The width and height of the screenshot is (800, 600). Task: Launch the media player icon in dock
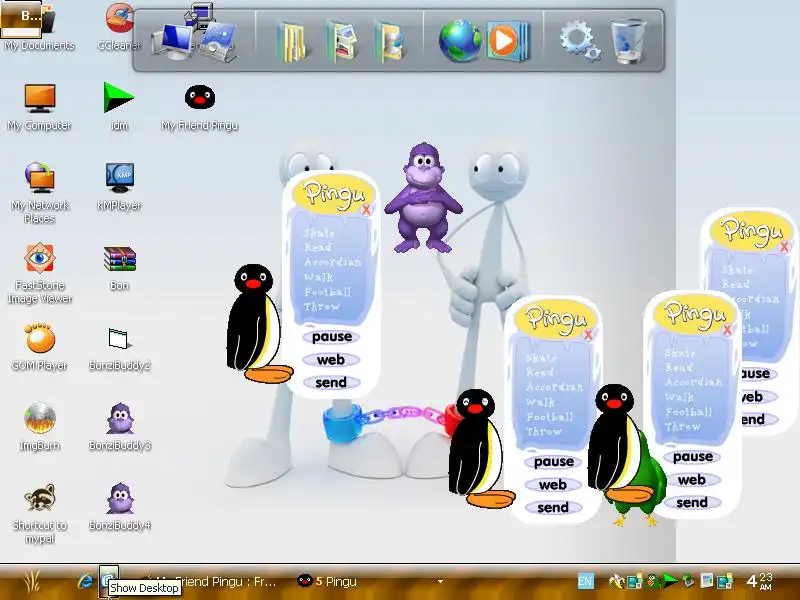[x=507, y=41]
